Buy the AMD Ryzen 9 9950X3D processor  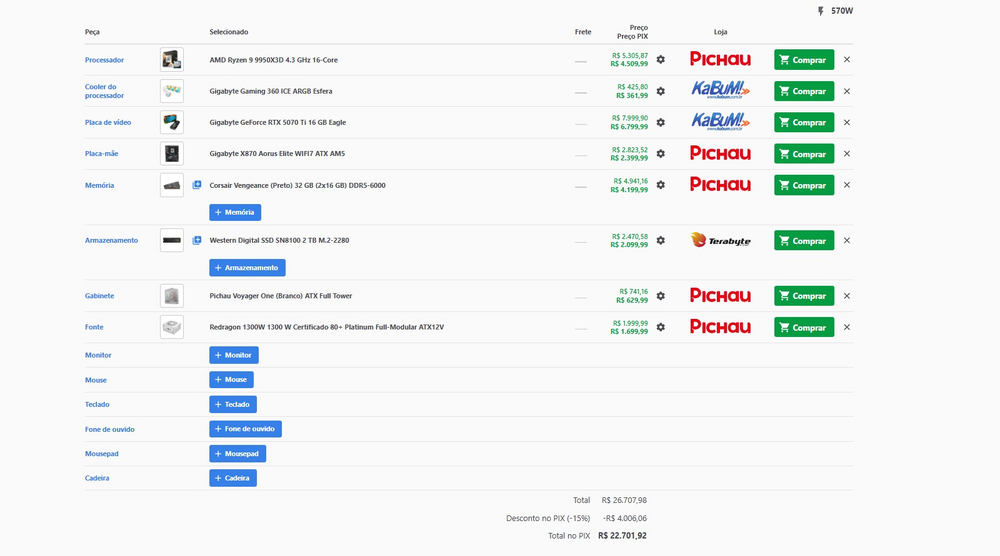[x=804, y=60]
